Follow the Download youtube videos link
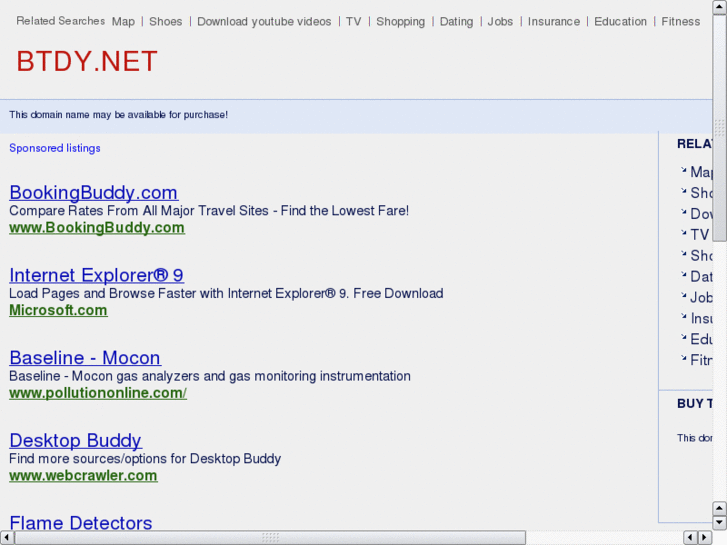The height and width of the screenshot is (545, 727). tap(264, 21)
